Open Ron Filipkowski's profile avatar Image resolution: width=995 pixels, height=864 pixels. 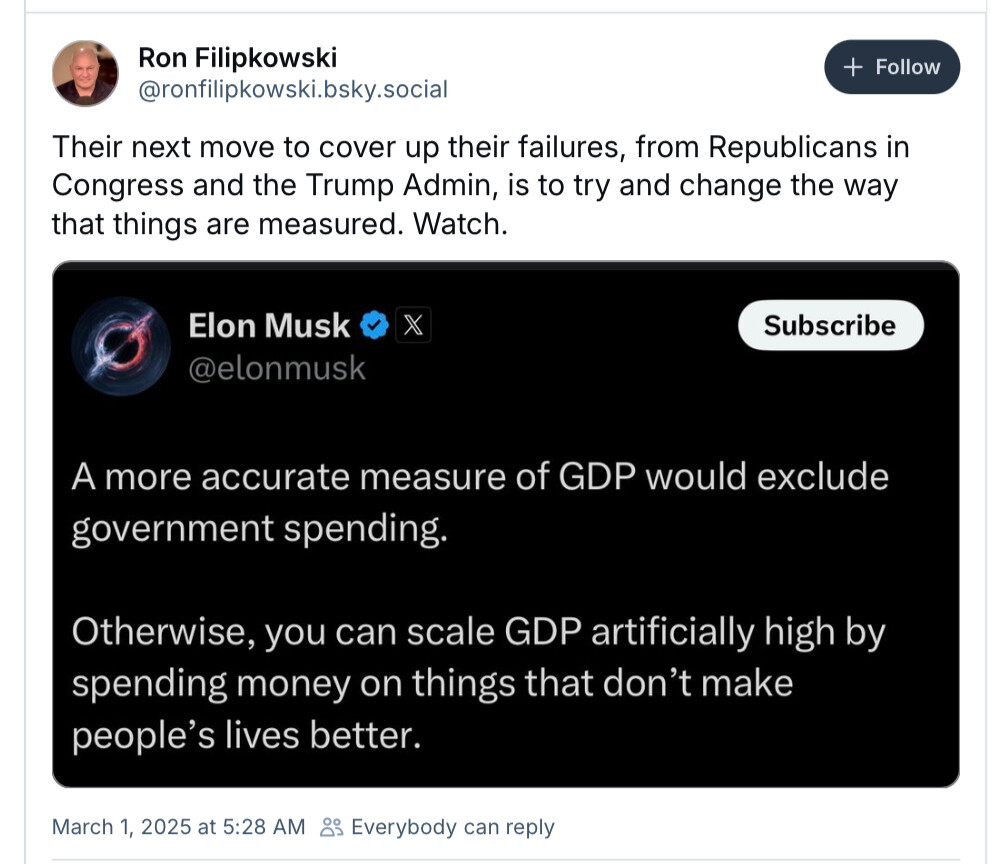click(x=85, y=73)
